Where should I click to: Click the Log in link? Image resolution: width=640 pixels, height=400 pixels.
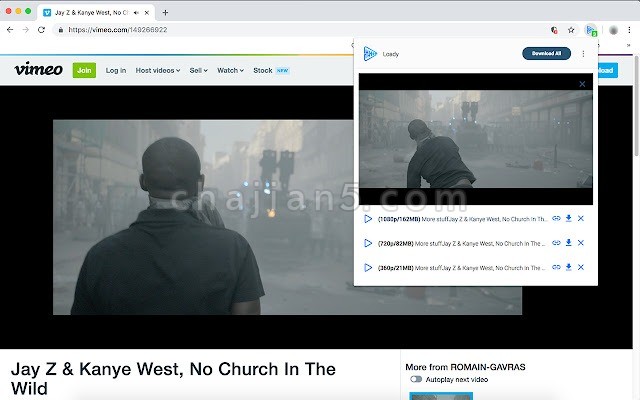click(x=116, y=71)
